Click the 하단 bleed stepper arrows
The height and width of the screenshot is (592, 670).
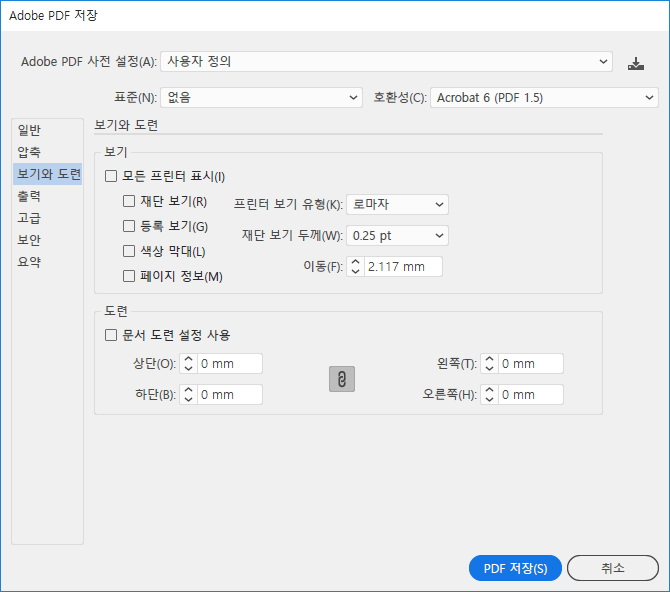coord(188,394)
